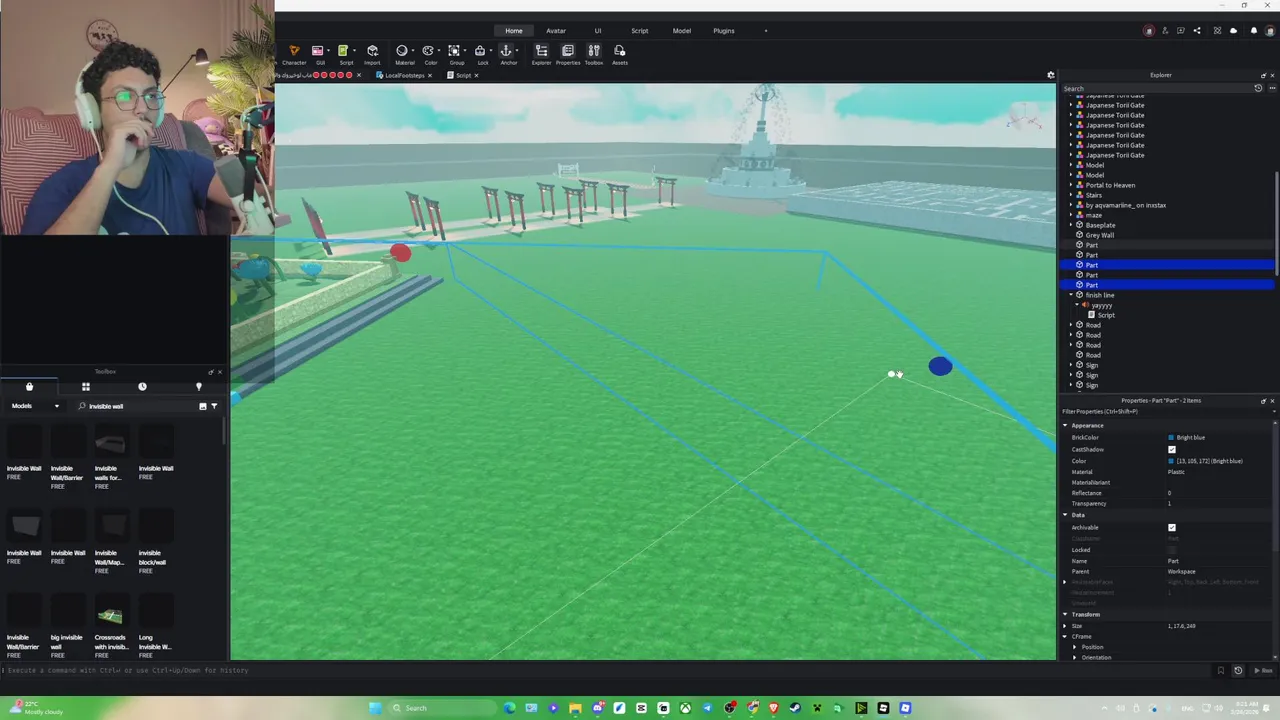Viewport: 1280px width, 720px height.
Task: Click the Color property swatch
Action: 1171,461
